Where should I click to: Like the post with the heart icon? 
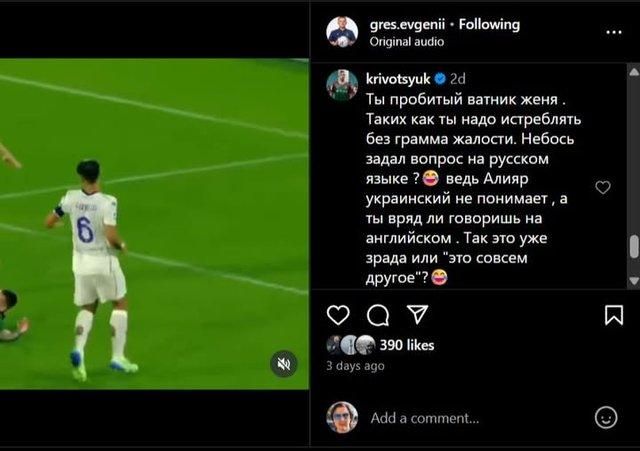pos(338,315)
